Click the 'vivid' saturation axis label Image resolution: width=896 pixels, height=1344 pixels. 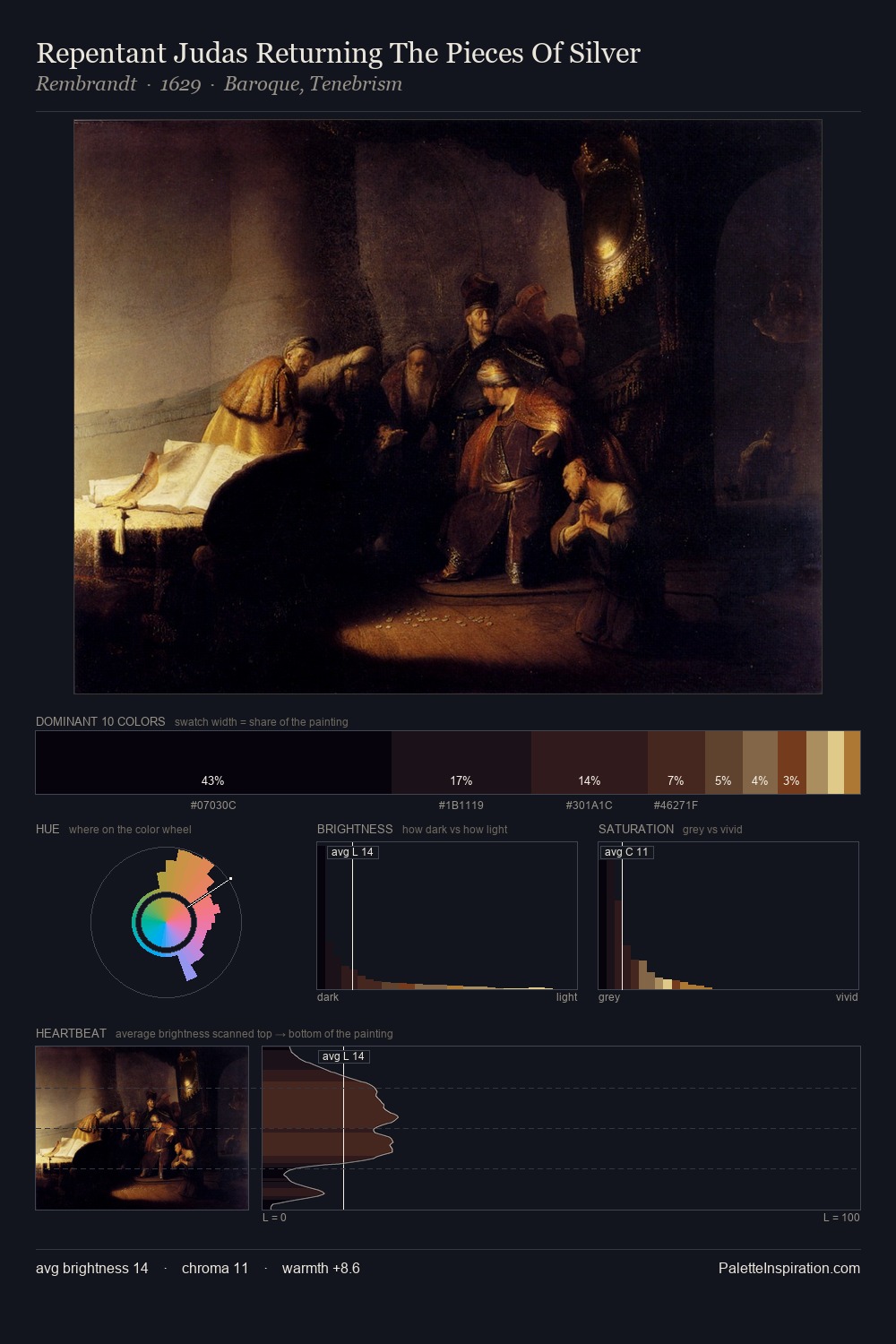click(x=847, y=997)
